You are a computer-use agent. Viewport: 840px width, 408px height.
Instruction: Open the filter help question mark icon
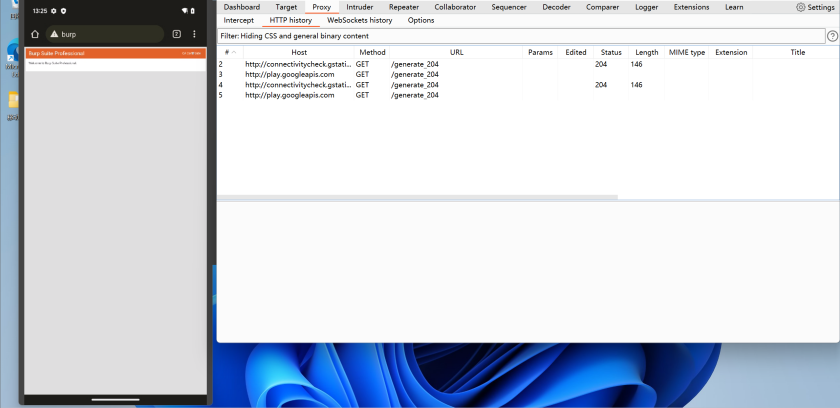pos(832,36)
